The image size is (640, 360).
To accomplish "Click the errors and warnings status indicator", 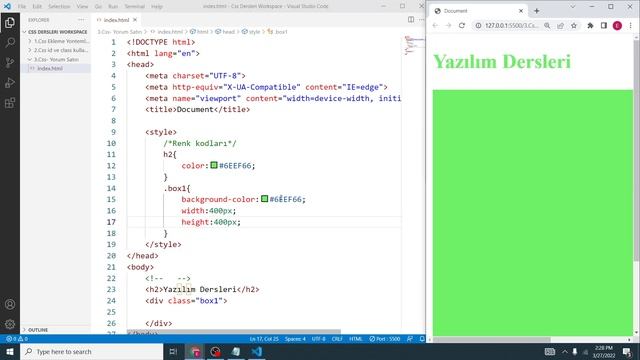I will [x=17, y=339].
